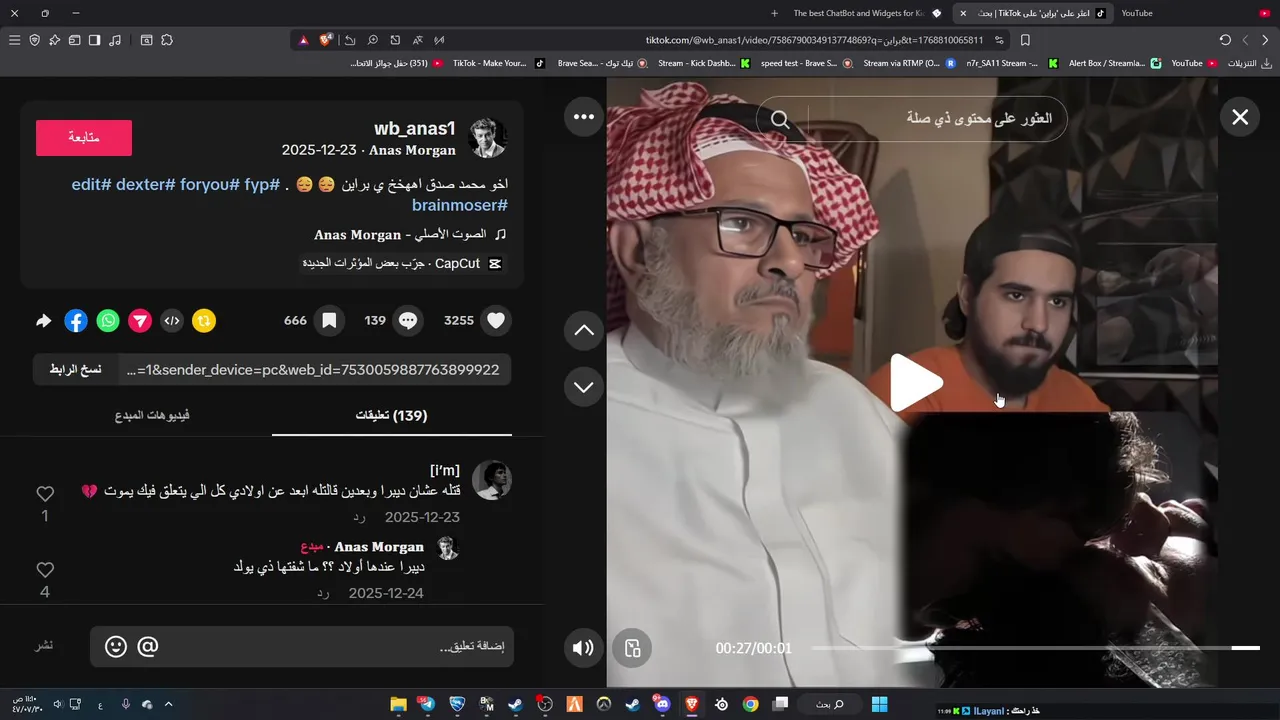Open File Explorer from the taskbar
1280x720 pixels.
398,704
